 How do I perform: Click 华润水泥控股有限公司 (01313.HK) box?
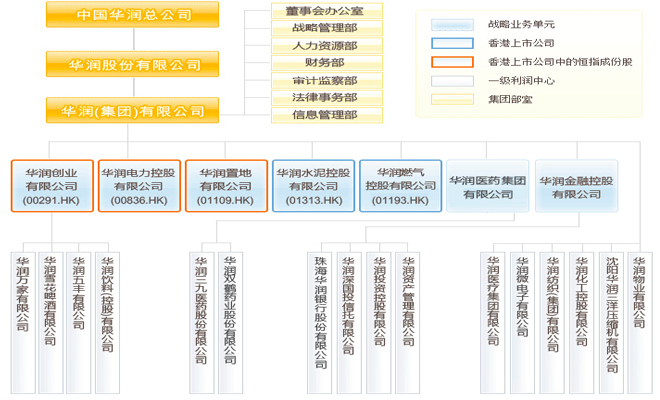point(314,186)
